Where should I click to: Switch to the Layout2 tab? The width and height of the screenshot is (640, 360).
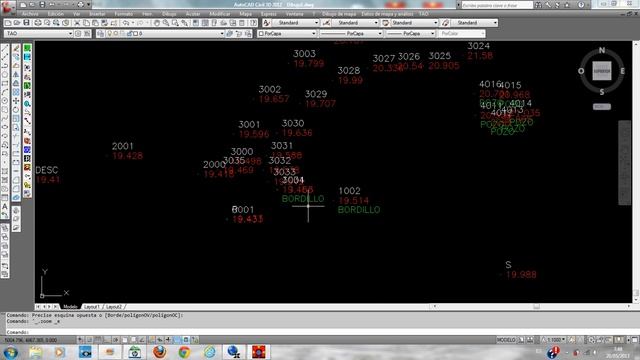point(114,307)
